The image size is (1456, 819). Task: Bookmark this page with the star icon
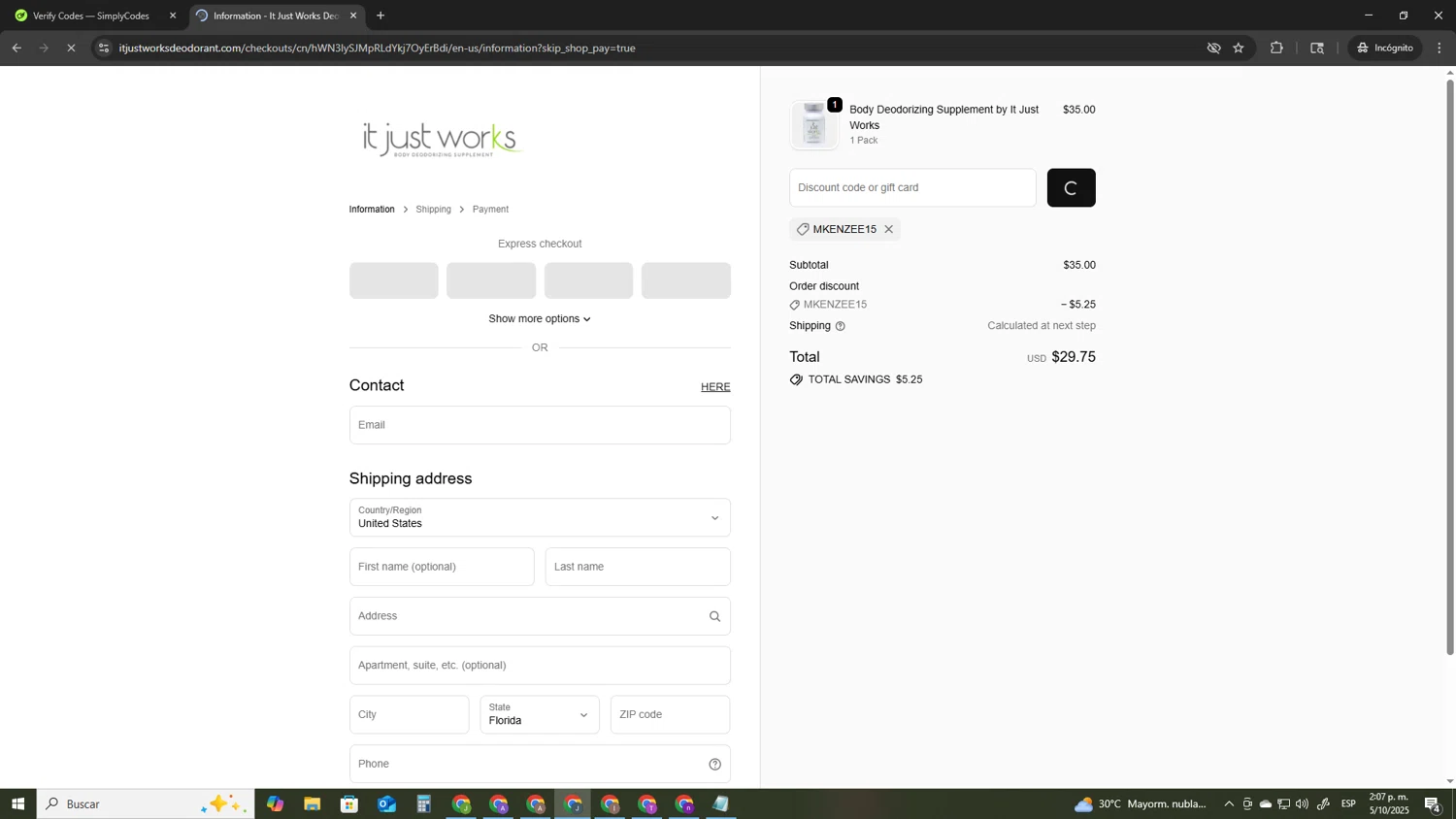tap(1239, 48)
